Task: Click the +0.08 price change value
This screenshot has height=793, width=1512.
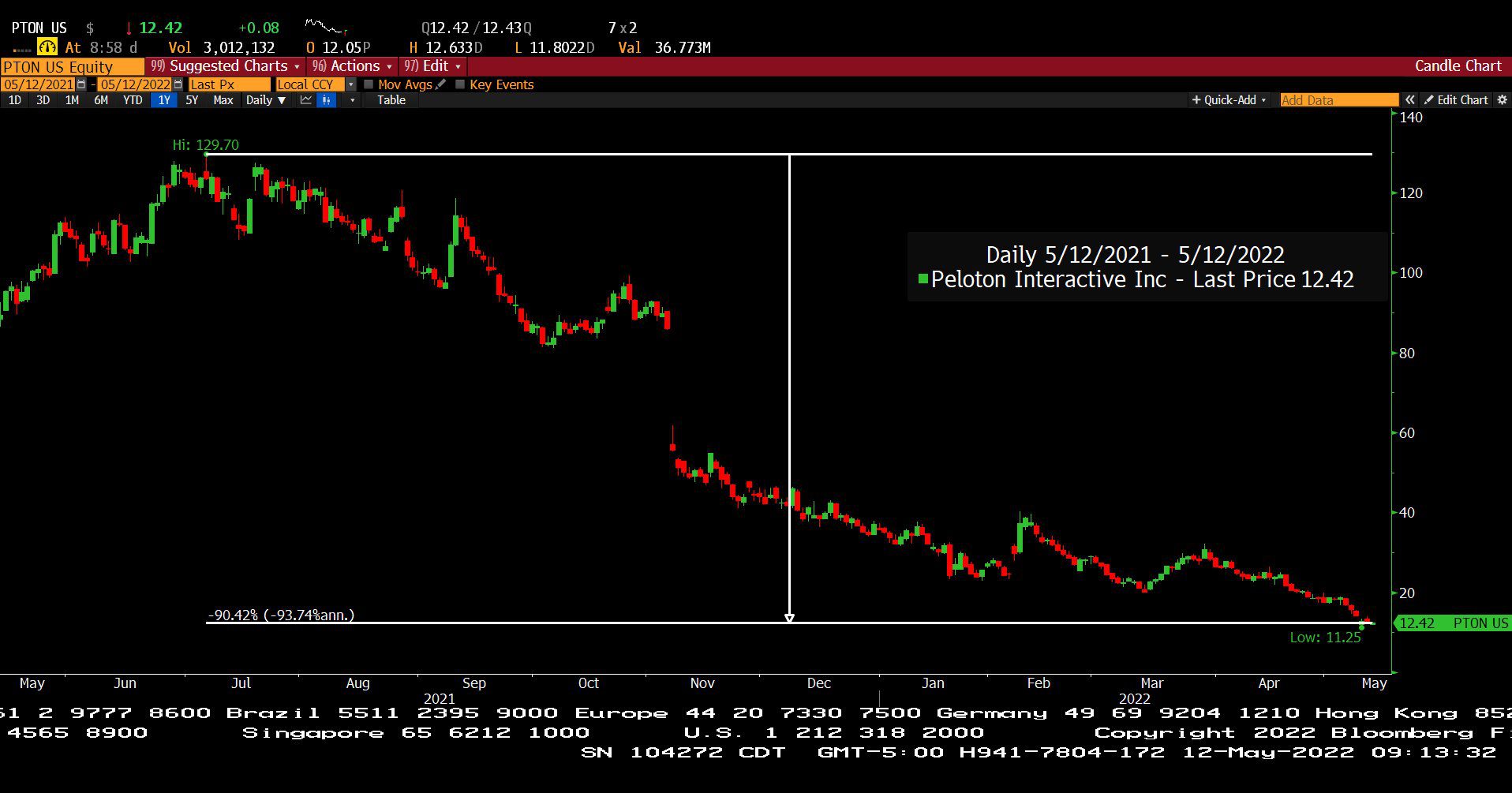Action: coord(259,28)
